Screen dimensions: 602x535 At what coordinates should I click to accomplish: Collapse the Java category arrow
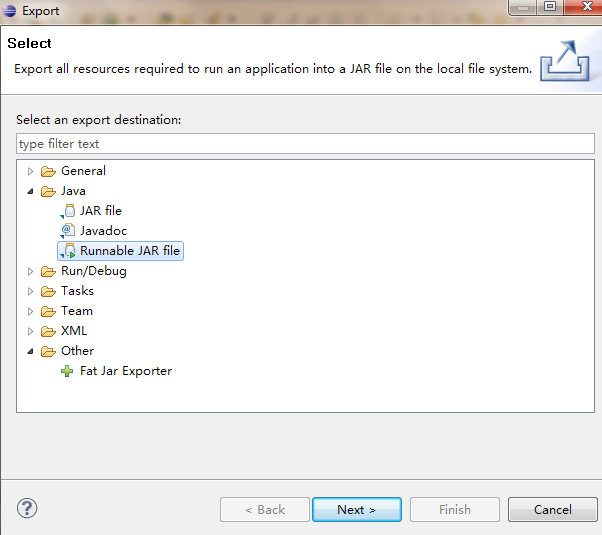click(31, 191)
